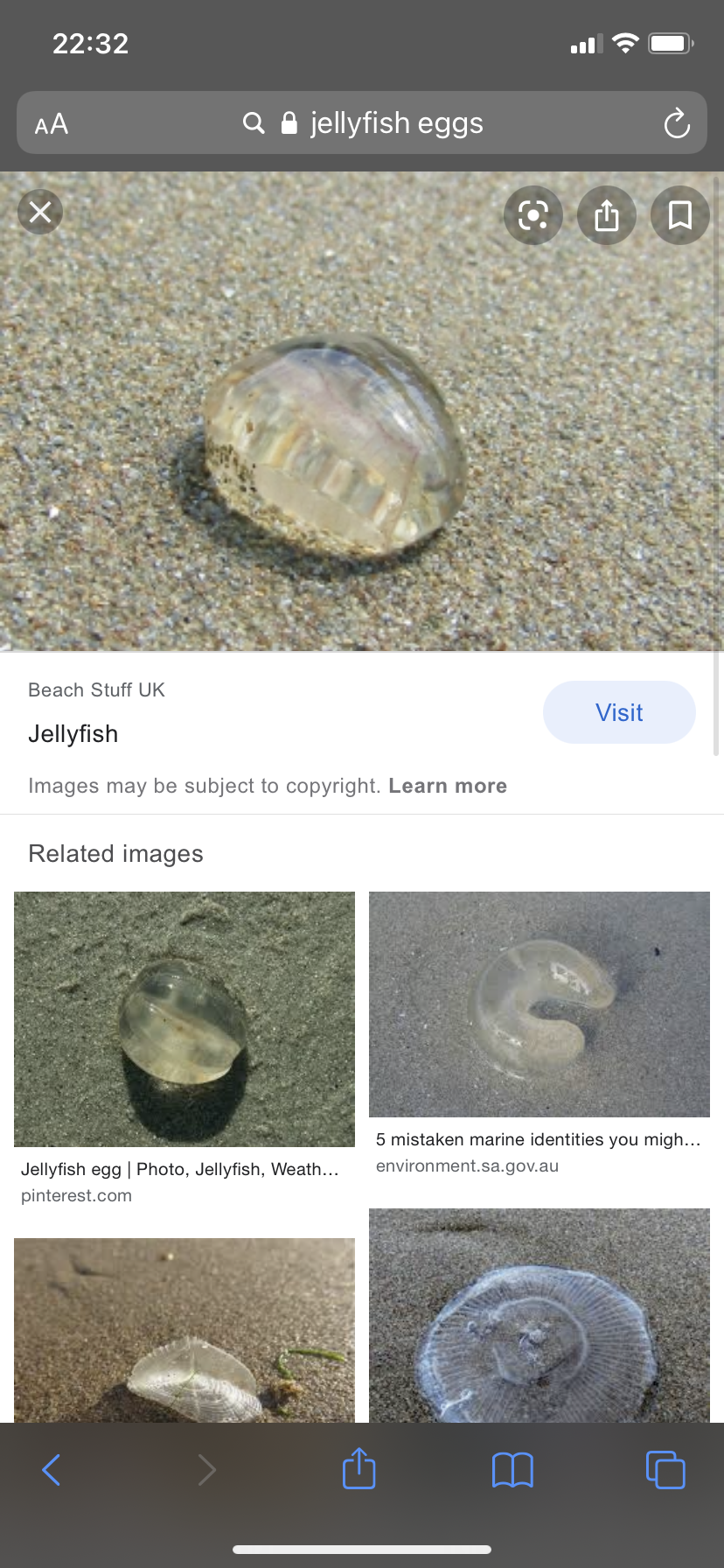Image resolution: width=724 pixels, height=1568 pixels.
Task: Share the jellyfish image
Action: tap(607, 215)
